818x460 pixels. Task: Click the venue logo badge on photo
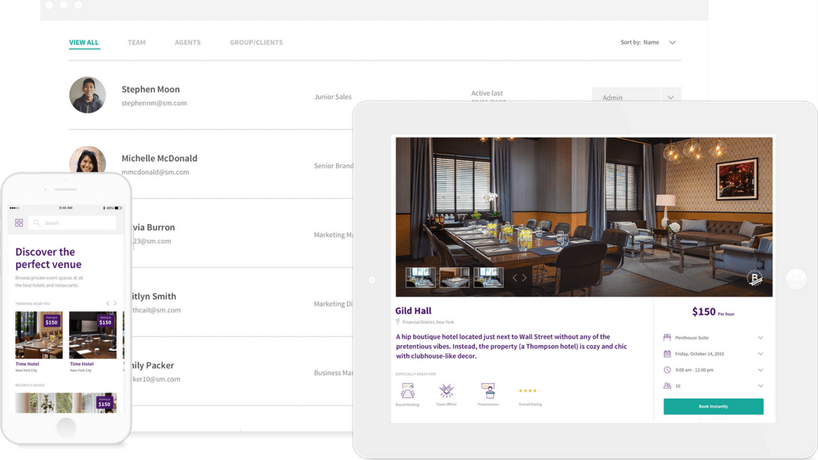(x=755, y=279)
